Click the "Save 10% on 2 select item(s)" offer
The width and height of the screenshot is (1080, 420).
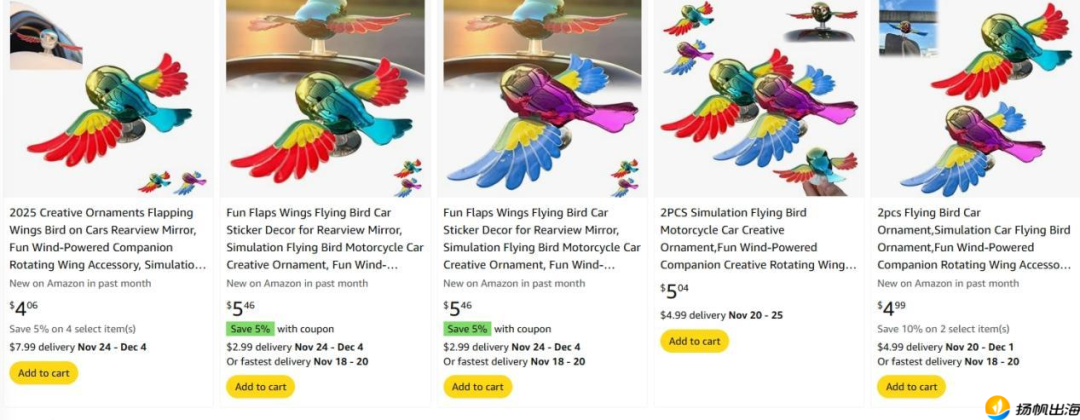coord(943,329)
